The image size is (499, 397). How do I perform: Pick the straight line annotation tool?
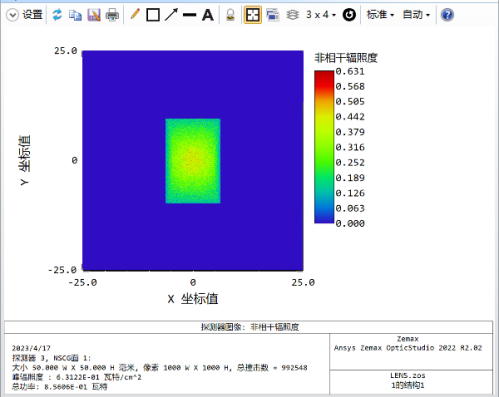point(190,15)
